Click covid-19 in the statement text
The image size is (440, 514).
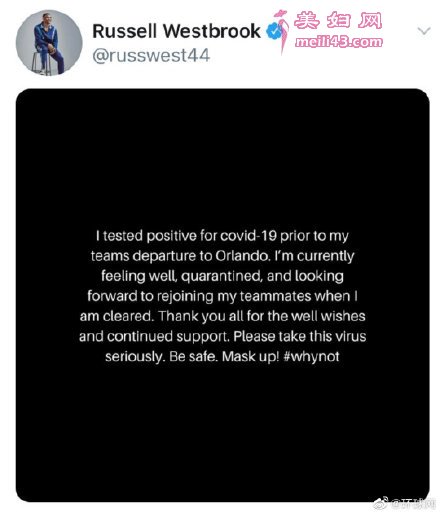tap(248, 236)
